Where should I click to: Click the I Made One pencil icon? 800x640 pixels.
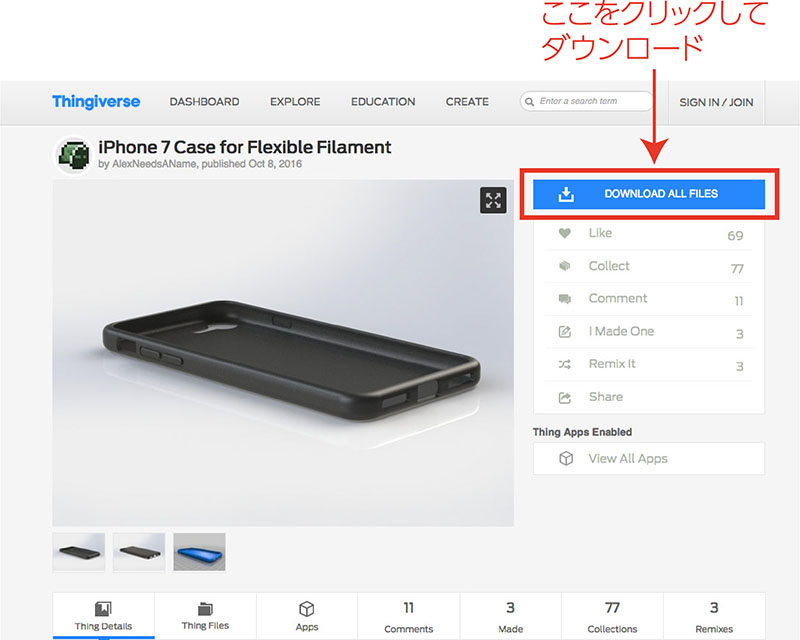564,332
